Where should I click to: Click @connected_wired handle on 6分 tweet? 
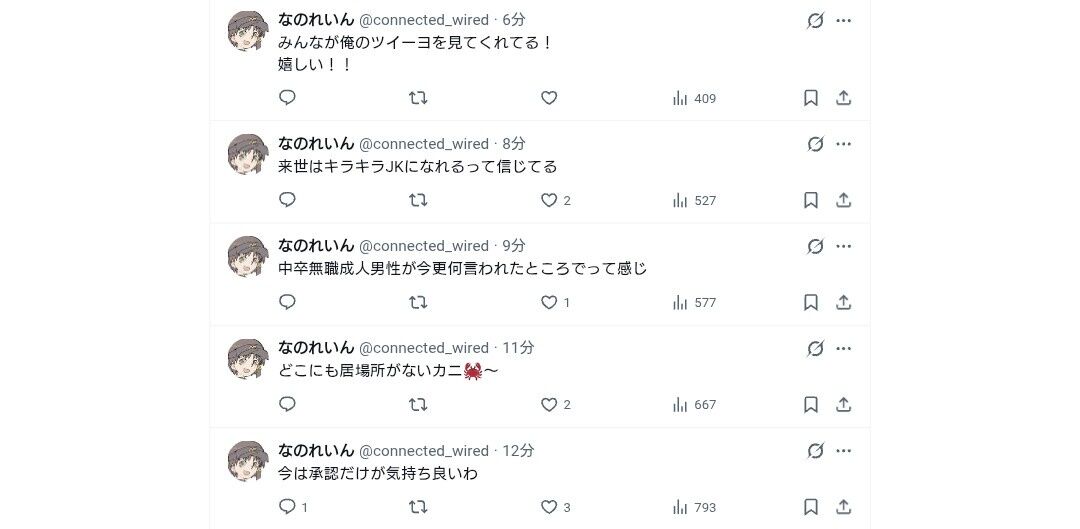(424, 20)
